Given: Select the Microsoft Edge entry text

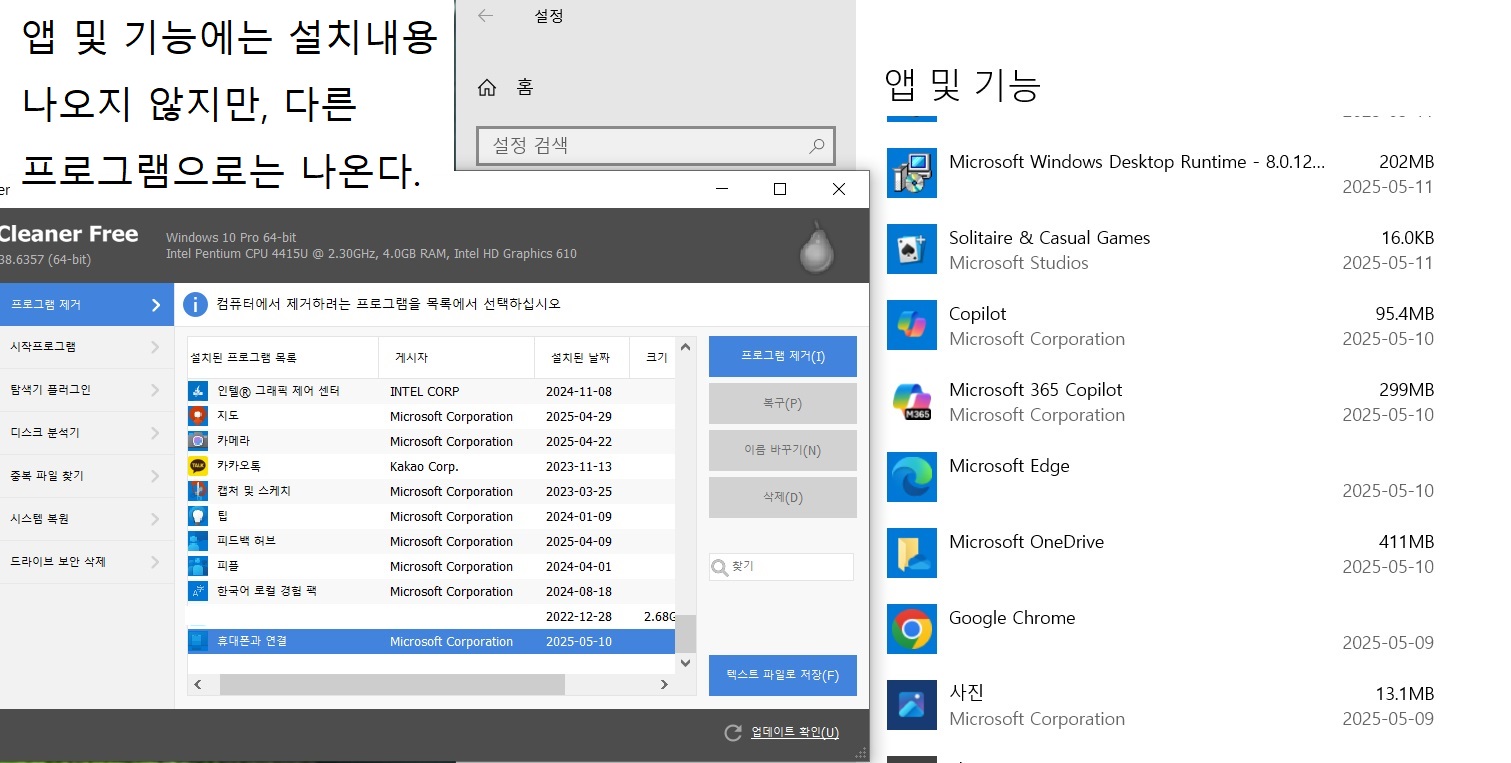Looking at the screenshot, I should pos(1009,466).
